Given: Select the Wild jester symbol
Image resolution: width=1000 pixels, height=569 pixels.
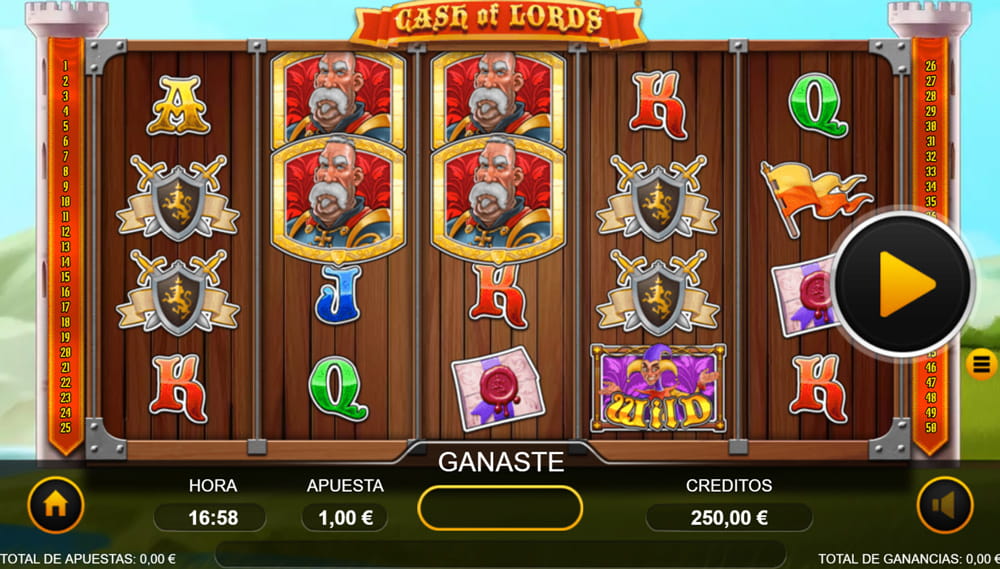Looking at the screenshot, I should [658, 388].
